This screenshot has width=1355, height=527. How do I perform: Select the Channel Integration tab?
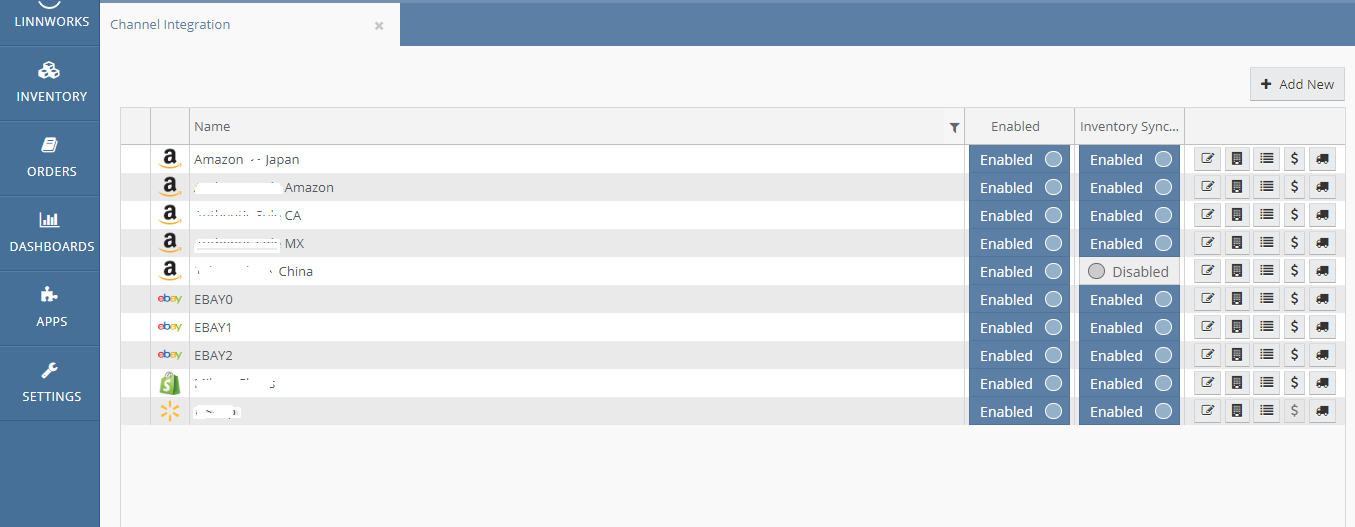(x=170, y=24)
